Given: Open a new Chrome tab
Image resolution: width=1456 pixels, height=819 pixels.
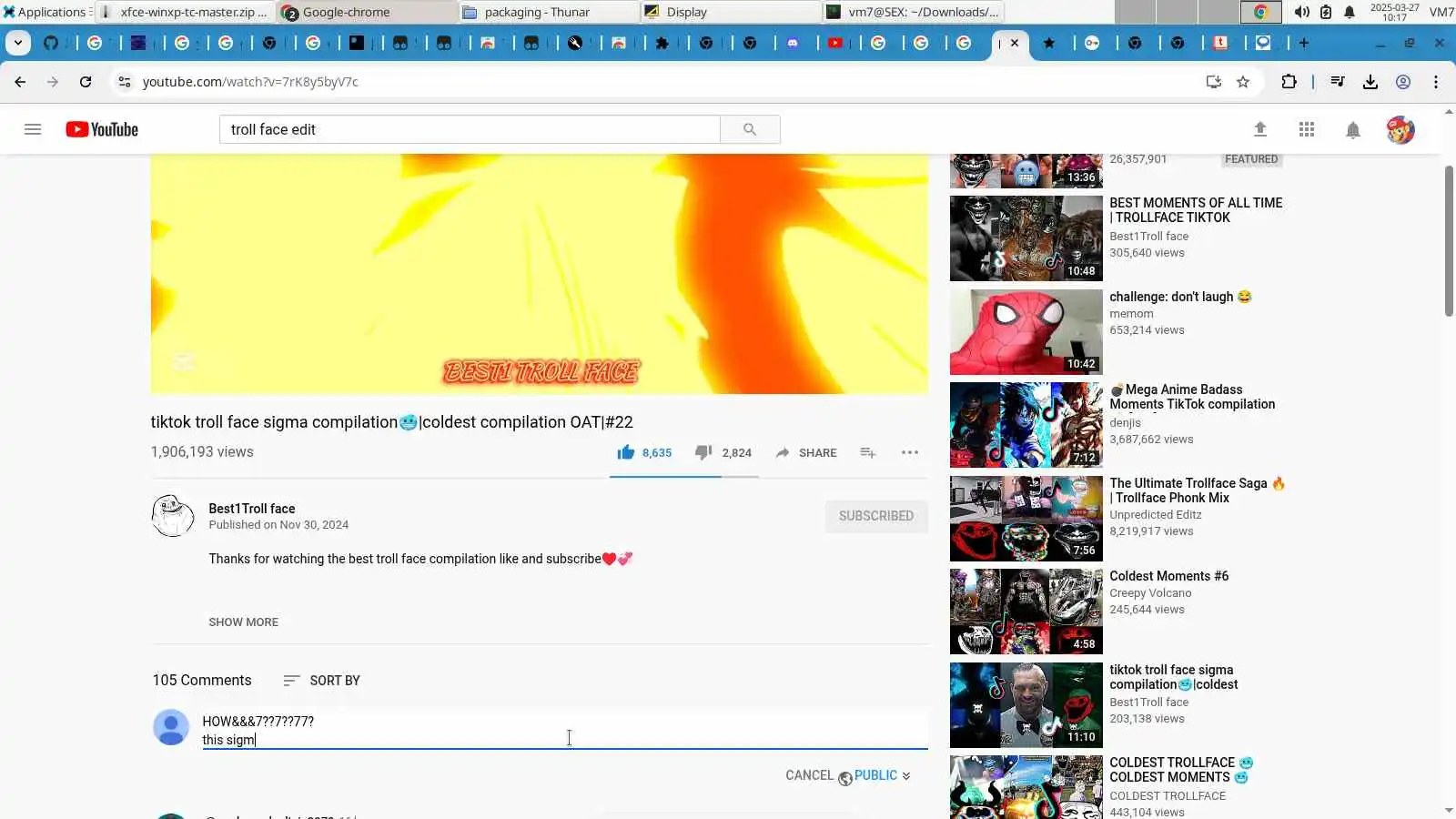Looking at the screenshot, I should pyautogui.click(x=1304, y=43).
